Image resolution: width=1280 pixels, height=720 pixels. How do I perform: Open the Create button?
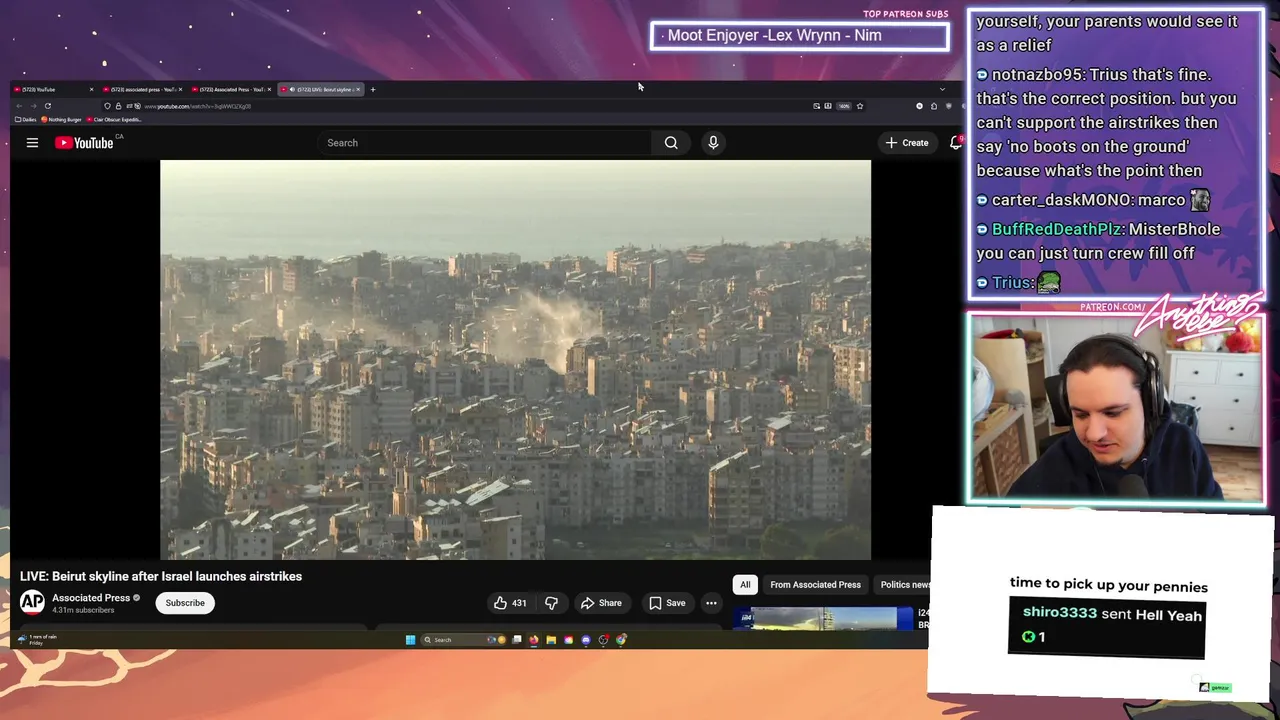click(907, 143)
